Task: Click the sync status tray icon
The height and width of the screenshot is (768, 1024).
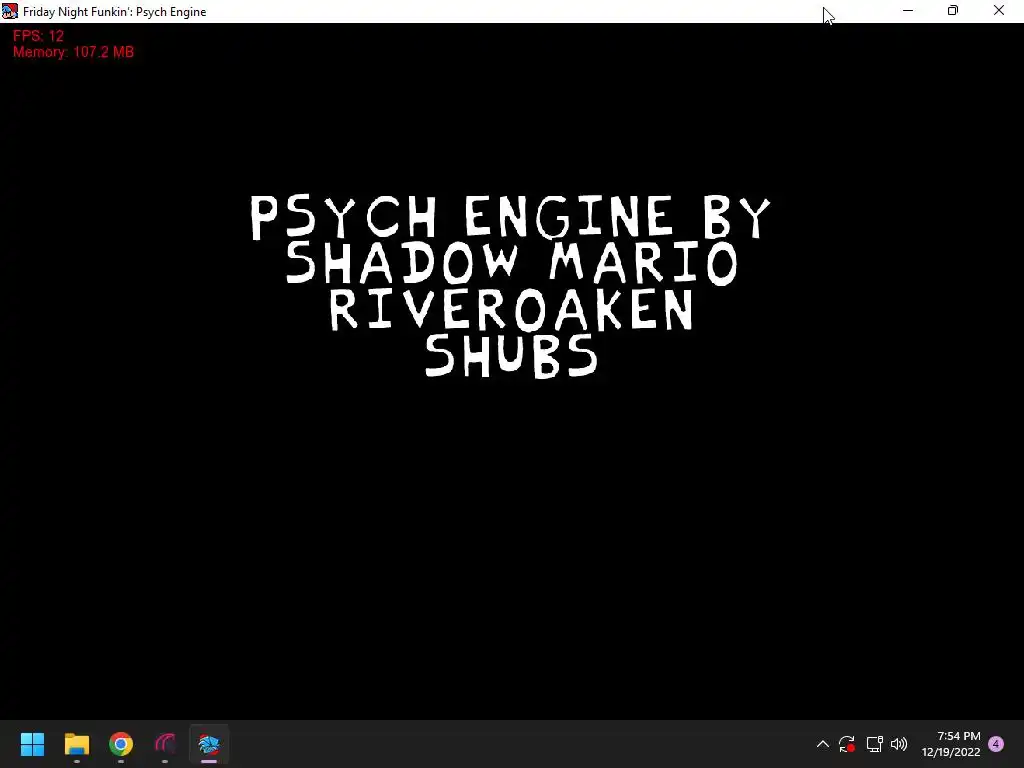Action: 847,744
